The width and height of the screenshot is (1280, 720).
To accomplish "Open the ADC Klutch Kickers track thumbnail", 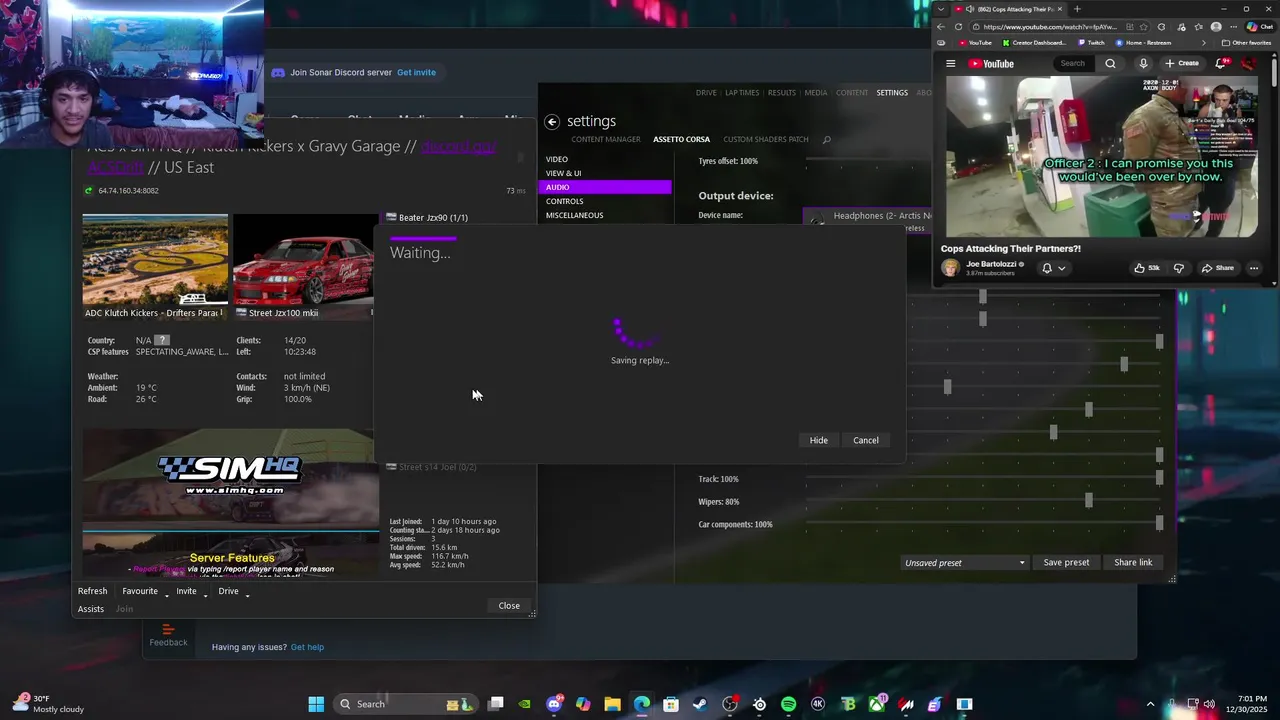I will click(155, 266).
